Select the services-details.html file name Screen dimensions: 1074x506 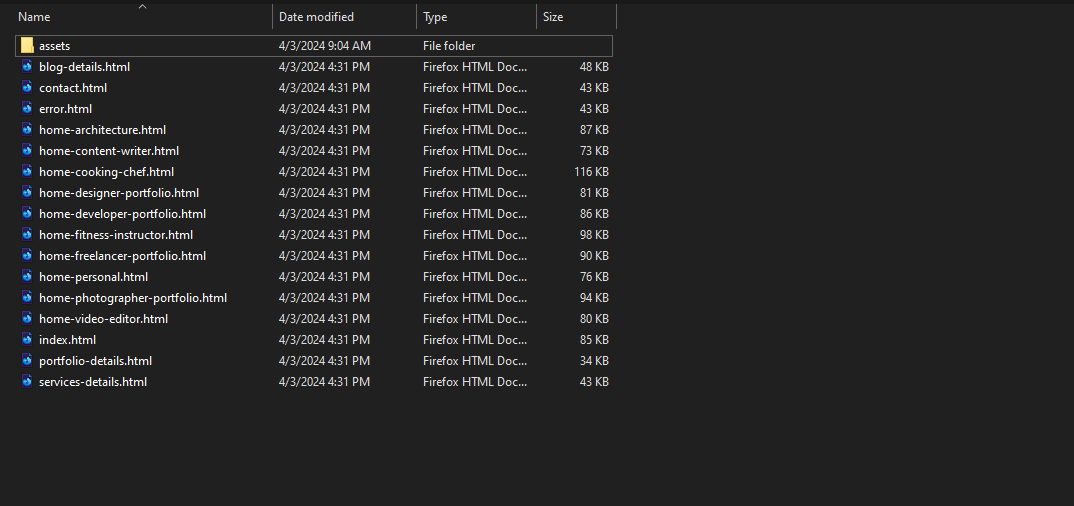(x=92, y=382)
